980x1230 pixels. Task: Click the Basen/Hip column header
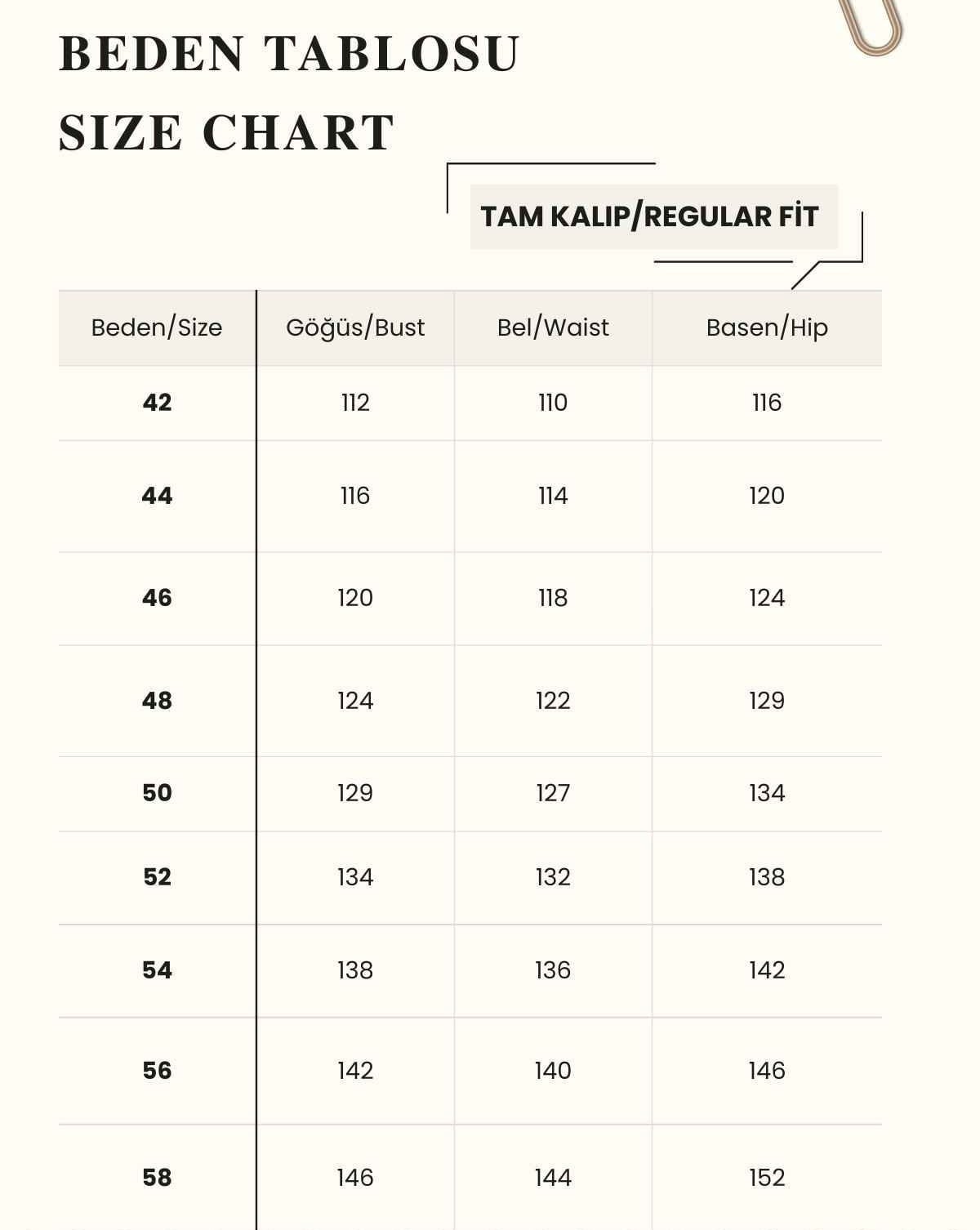click(767, 328)
